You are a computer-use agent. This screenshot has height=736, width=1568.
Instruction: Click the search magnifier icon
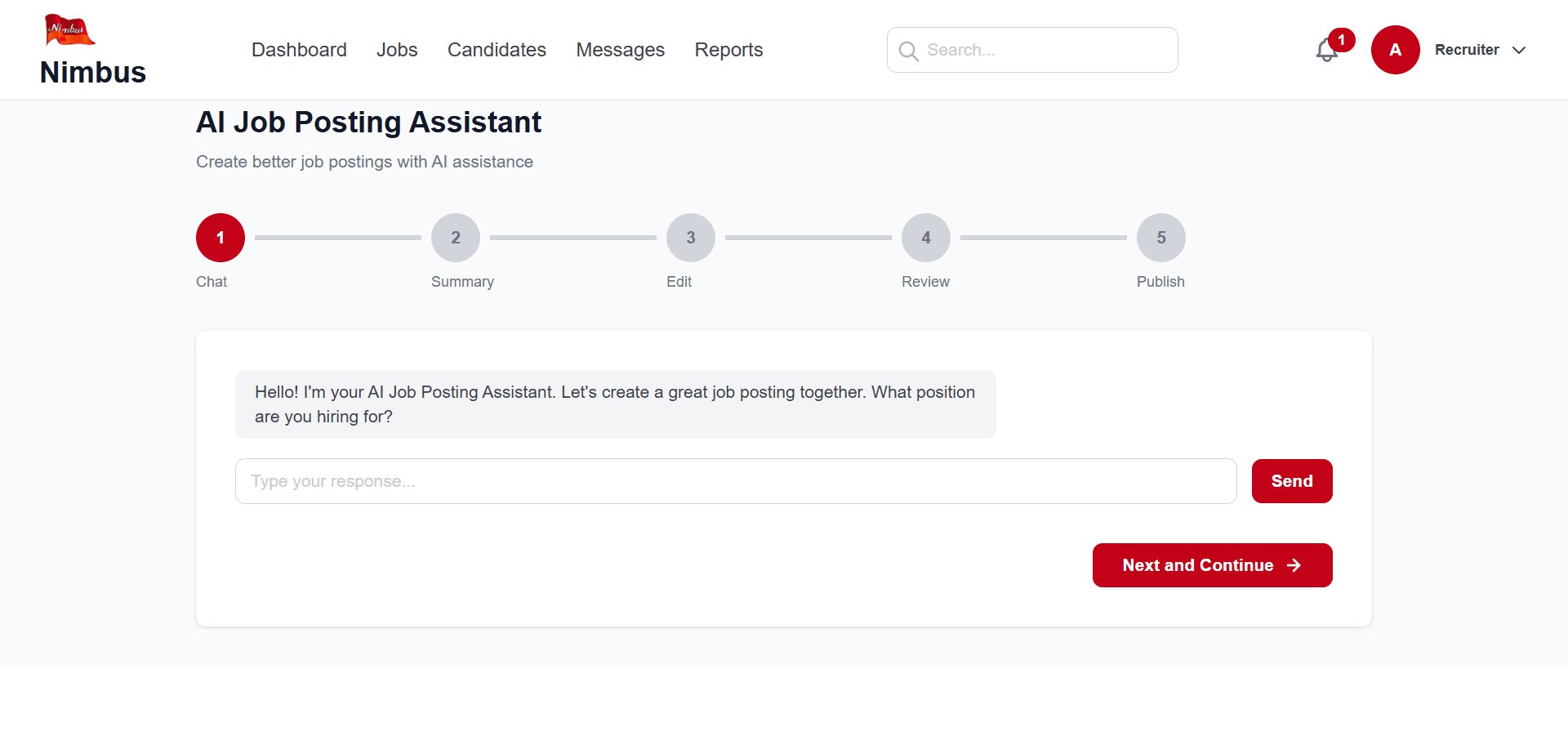point(909,50)
